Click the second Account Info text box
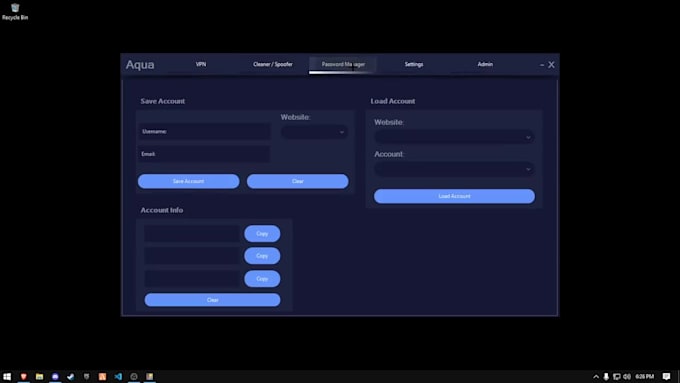 pyautogui.click(x=192, y=256)
